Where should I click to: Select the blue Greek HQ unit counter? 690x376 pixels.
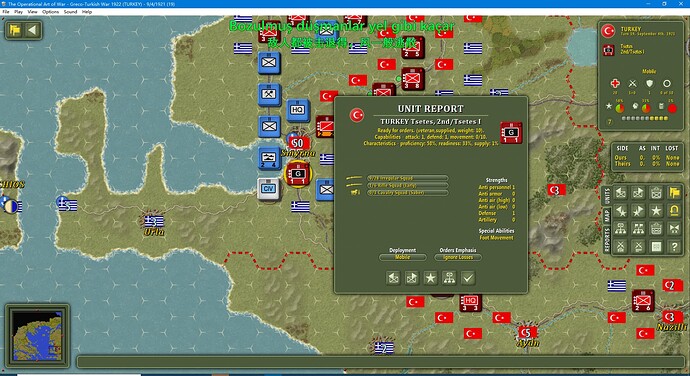click(x=298, y=110)
